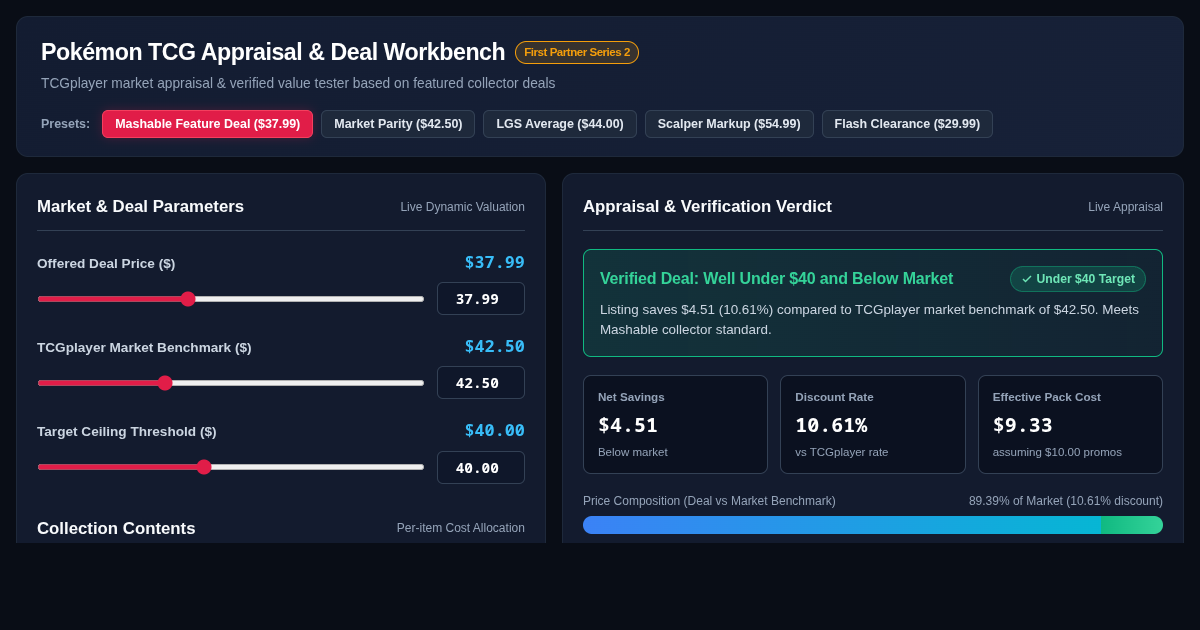Focus the Offered Deal Price input showing 37.99
Image resolution: width=1200 pixels, height=630 pixels.
481,299
